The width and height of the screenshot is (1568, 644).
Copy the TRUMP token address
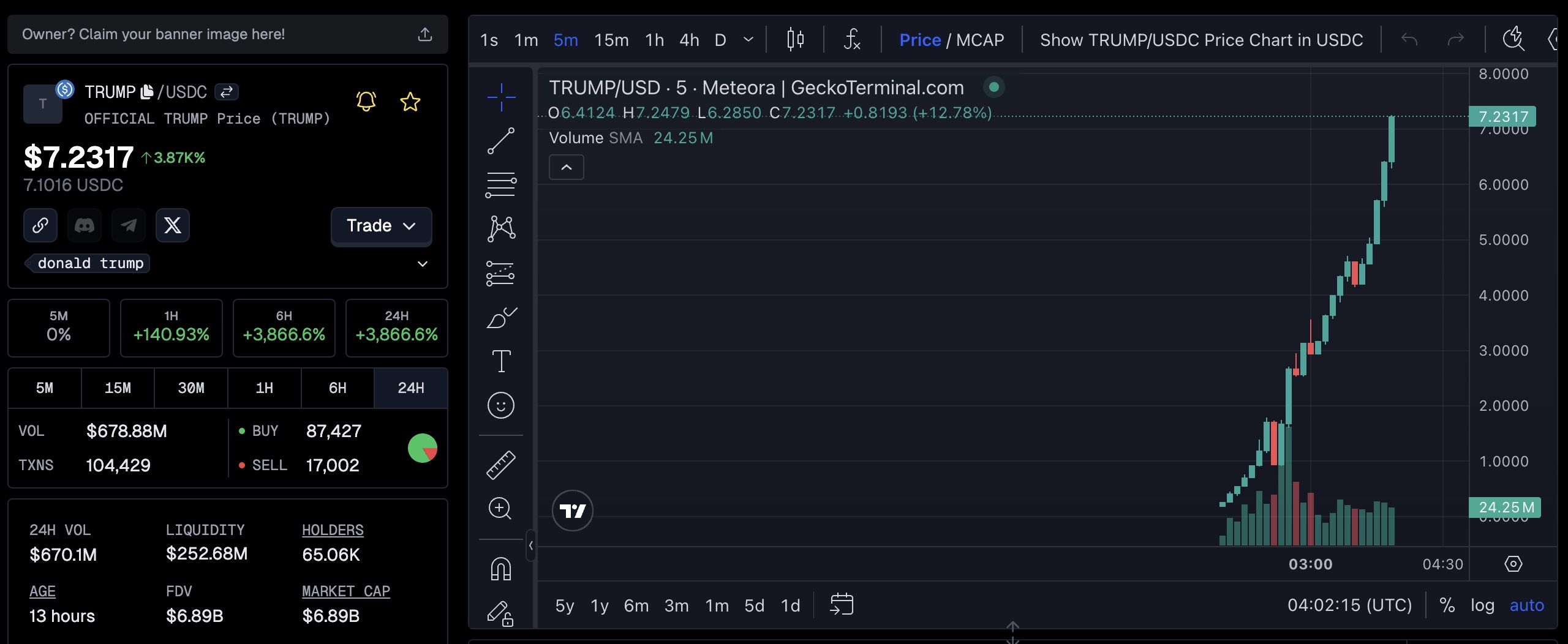(147, 92)
